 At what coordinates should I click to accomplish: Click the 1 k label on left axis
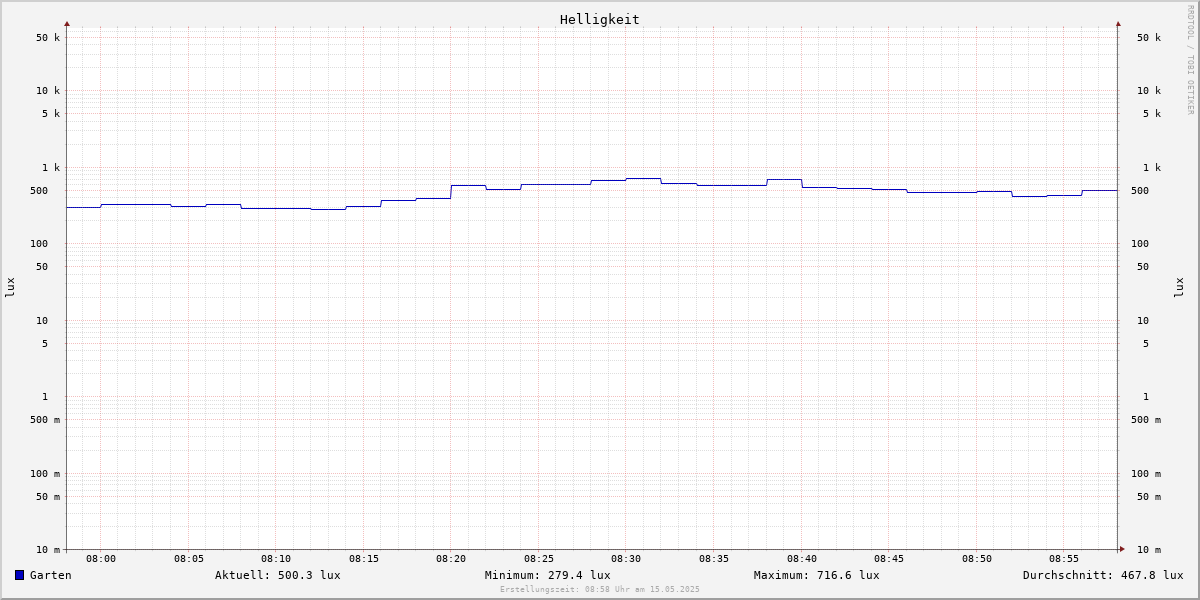click(51, 168)
